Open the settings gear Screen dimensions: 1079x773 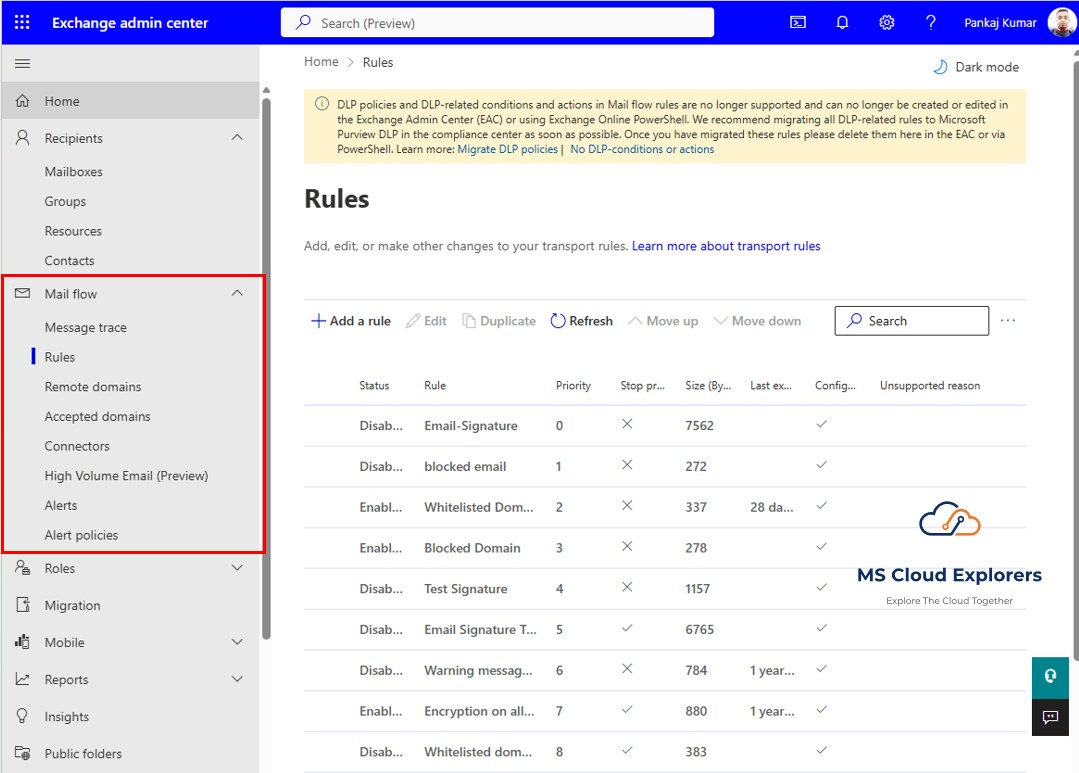click(886, 21)
